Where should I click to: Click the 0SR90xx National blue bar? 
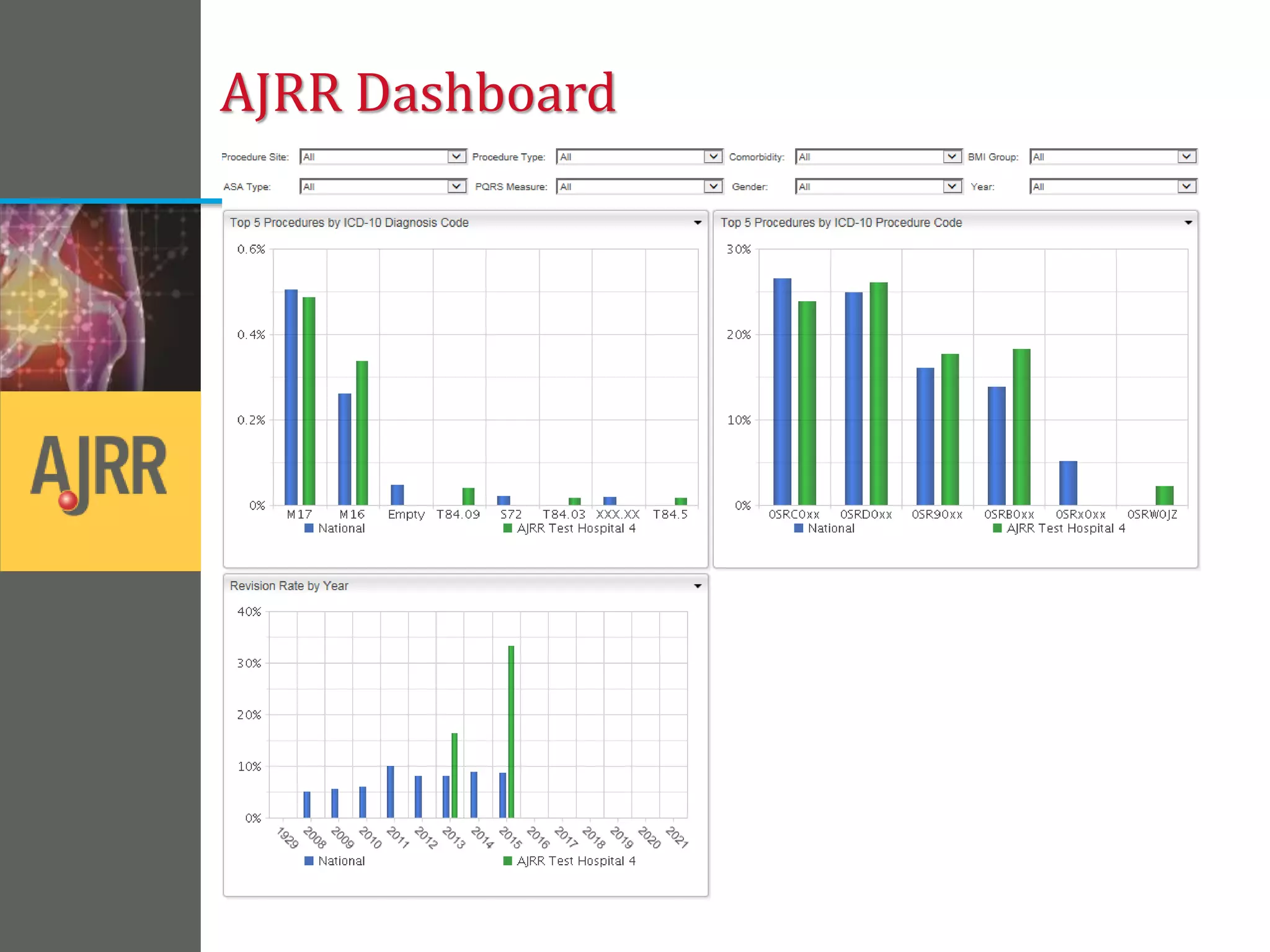[925, 437]
